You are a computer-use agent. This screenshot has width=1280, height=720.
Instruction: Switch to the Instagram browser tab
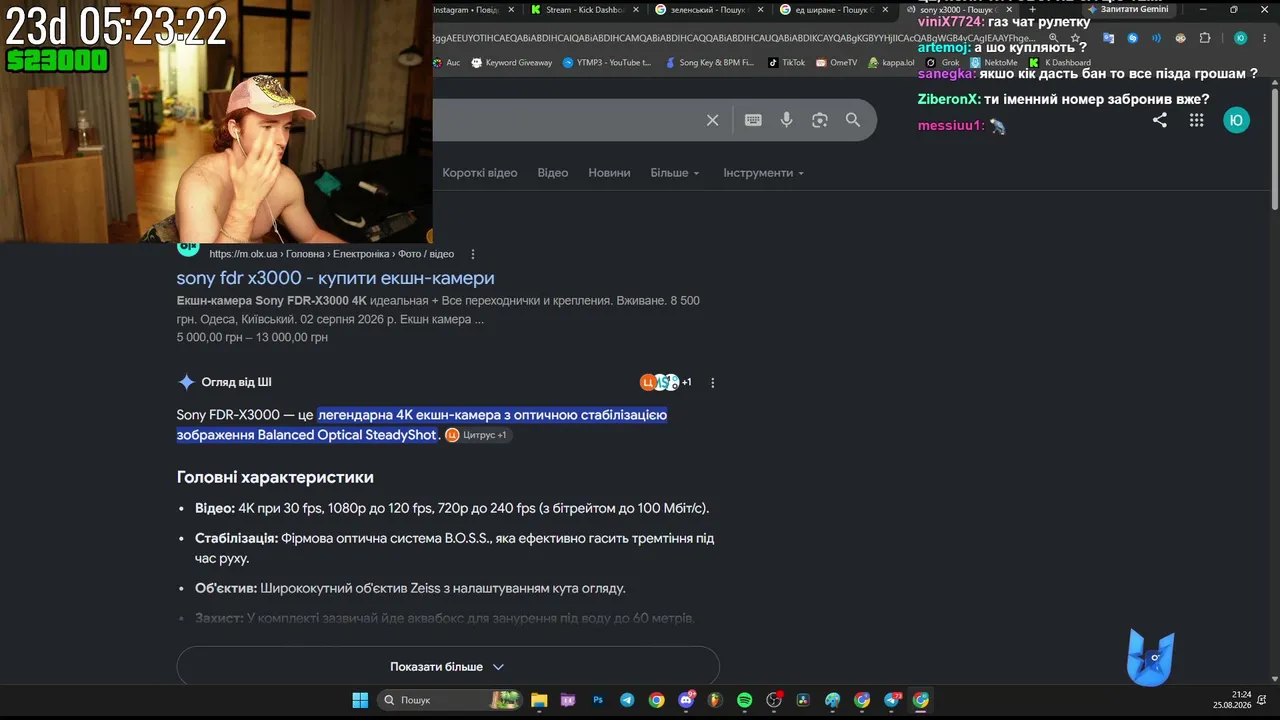[474, 10]
